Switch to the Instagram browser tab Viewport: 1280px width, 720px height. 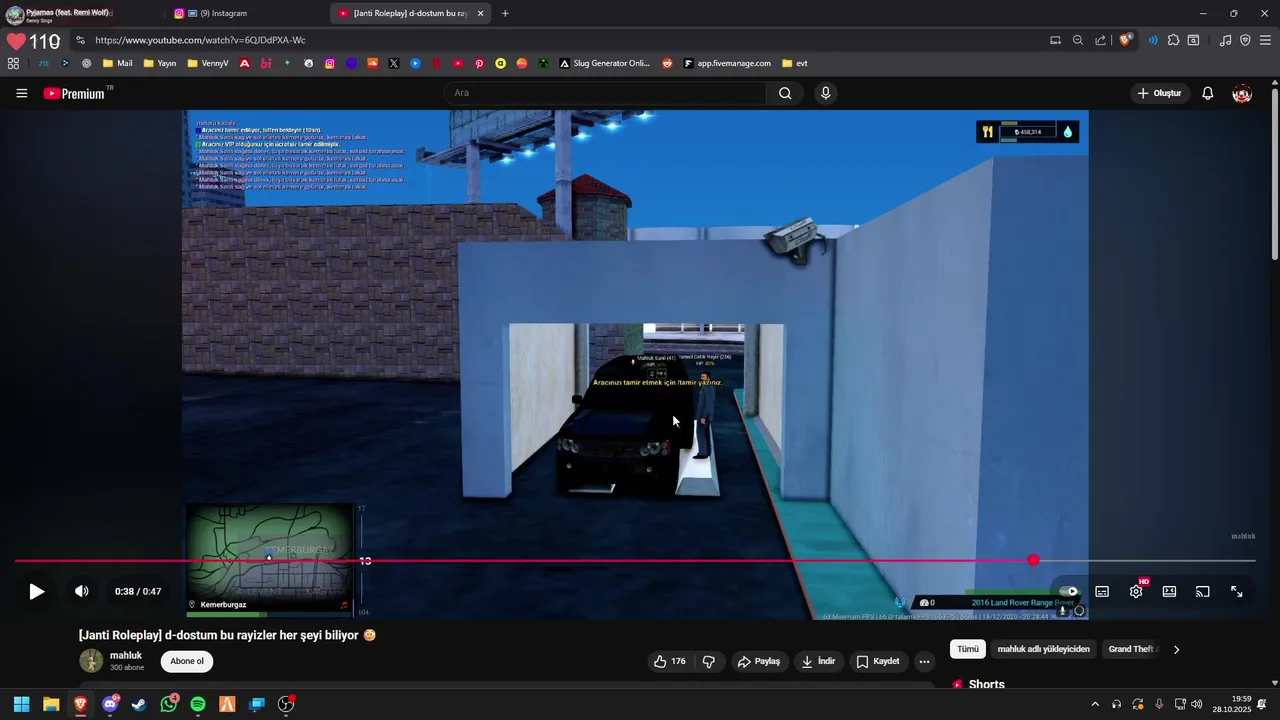(245, 13)
